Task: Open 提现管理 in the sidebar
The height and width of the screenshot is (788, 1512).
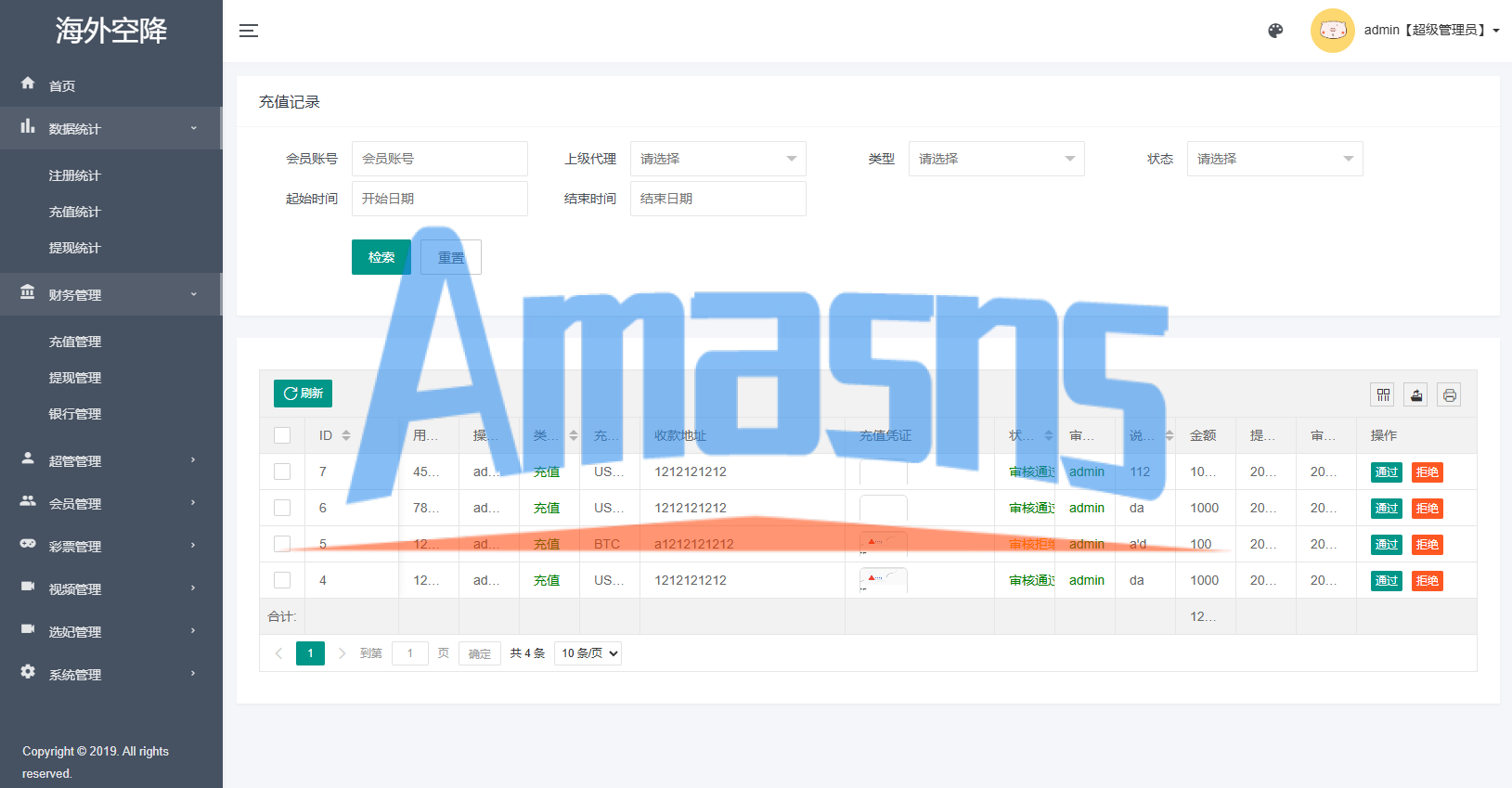Action: [75, 378]
